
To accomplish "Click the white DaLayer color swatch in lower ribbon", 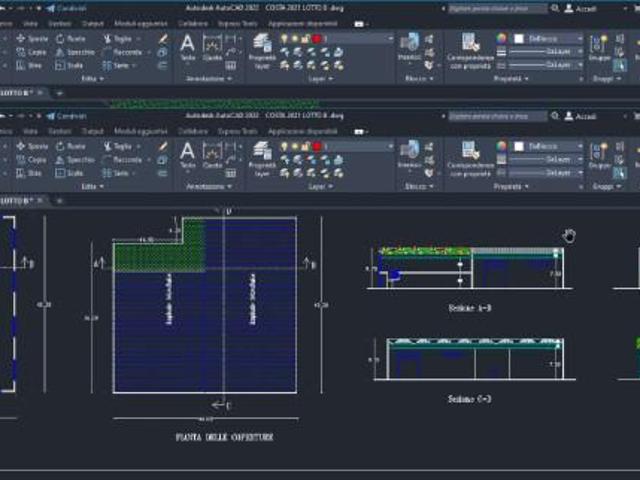I will [x=518, y=146].
